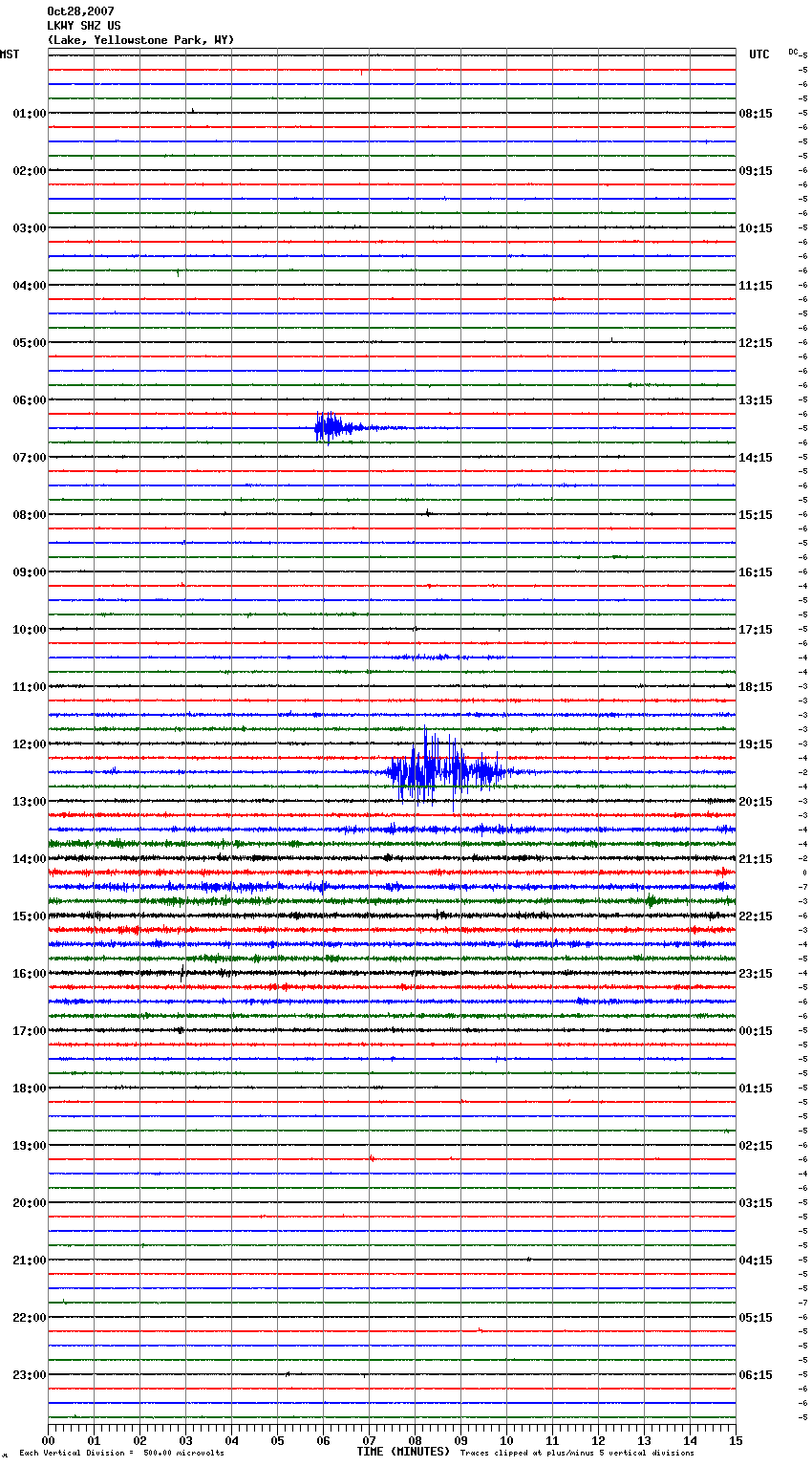Click the 05:15 UTC time label

click(x=756, y=1318)
